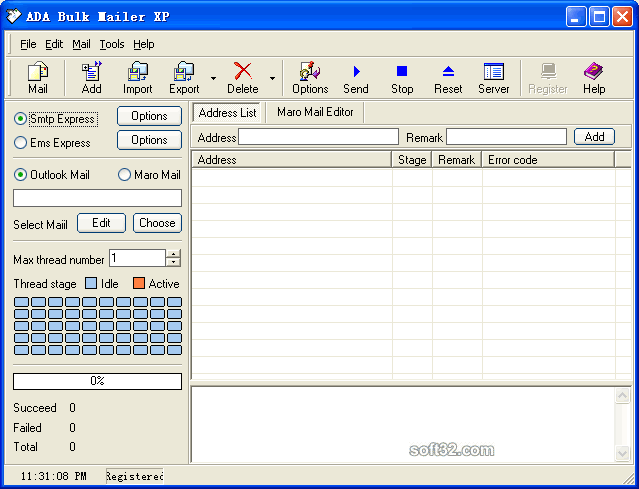Expand the Export dropdown arrow
639x489 pixels.
[x=214, y=78]
